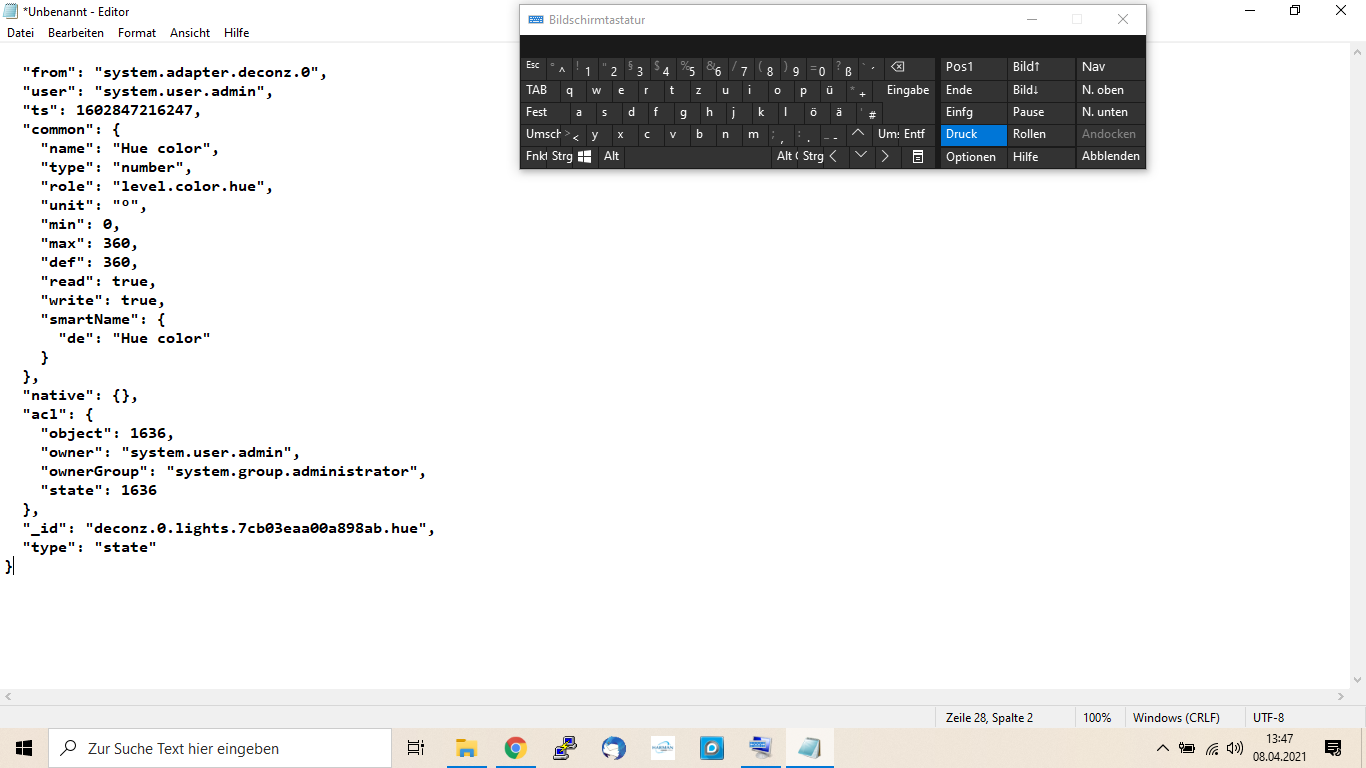This screenshot has width=1366, height=768.
Task: Toggle the left Alt key
Action: pyautogui.click(x=611, y=156)
